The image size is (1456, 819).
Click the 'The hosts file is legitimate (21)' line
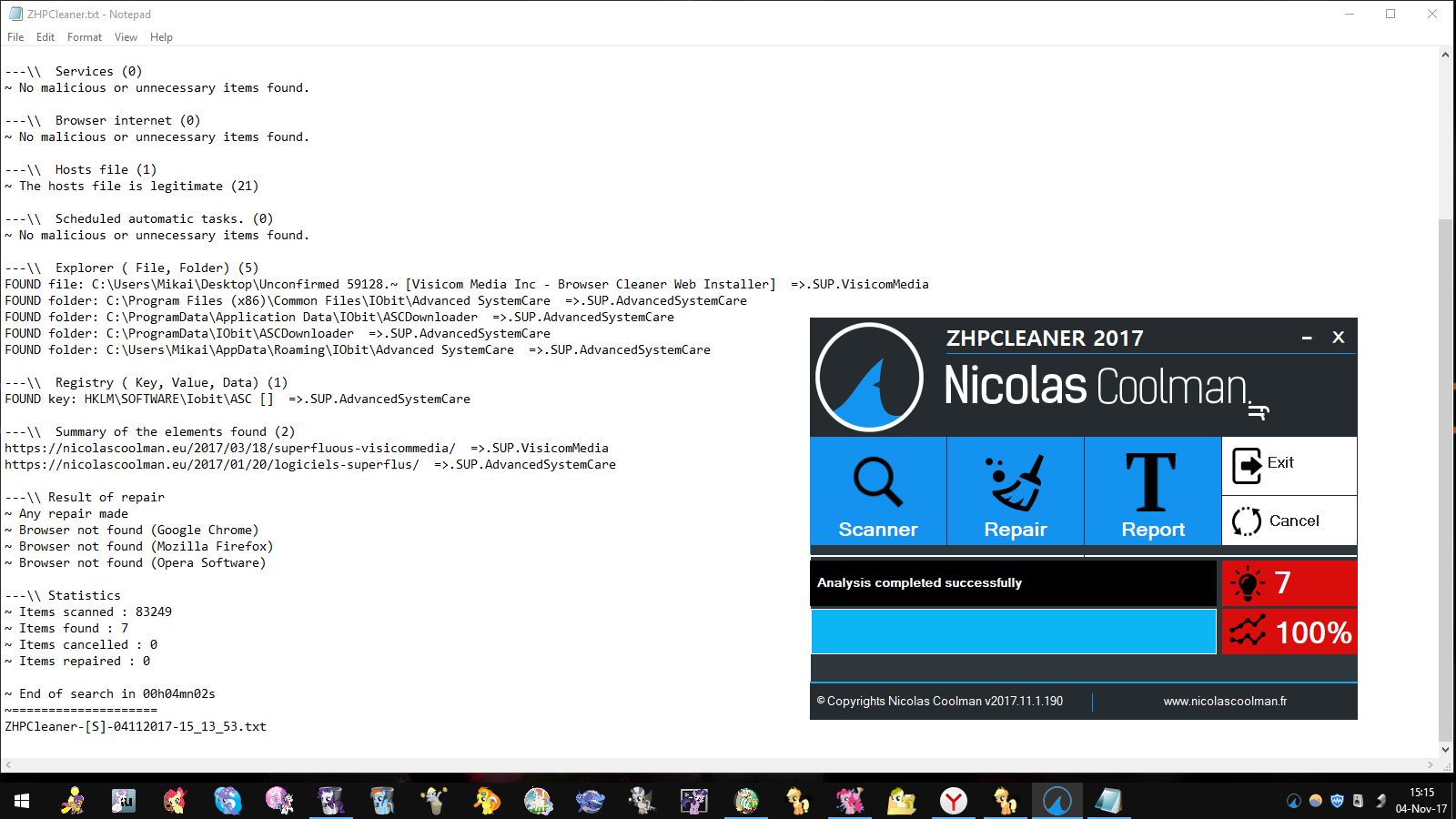click(132, 186)
